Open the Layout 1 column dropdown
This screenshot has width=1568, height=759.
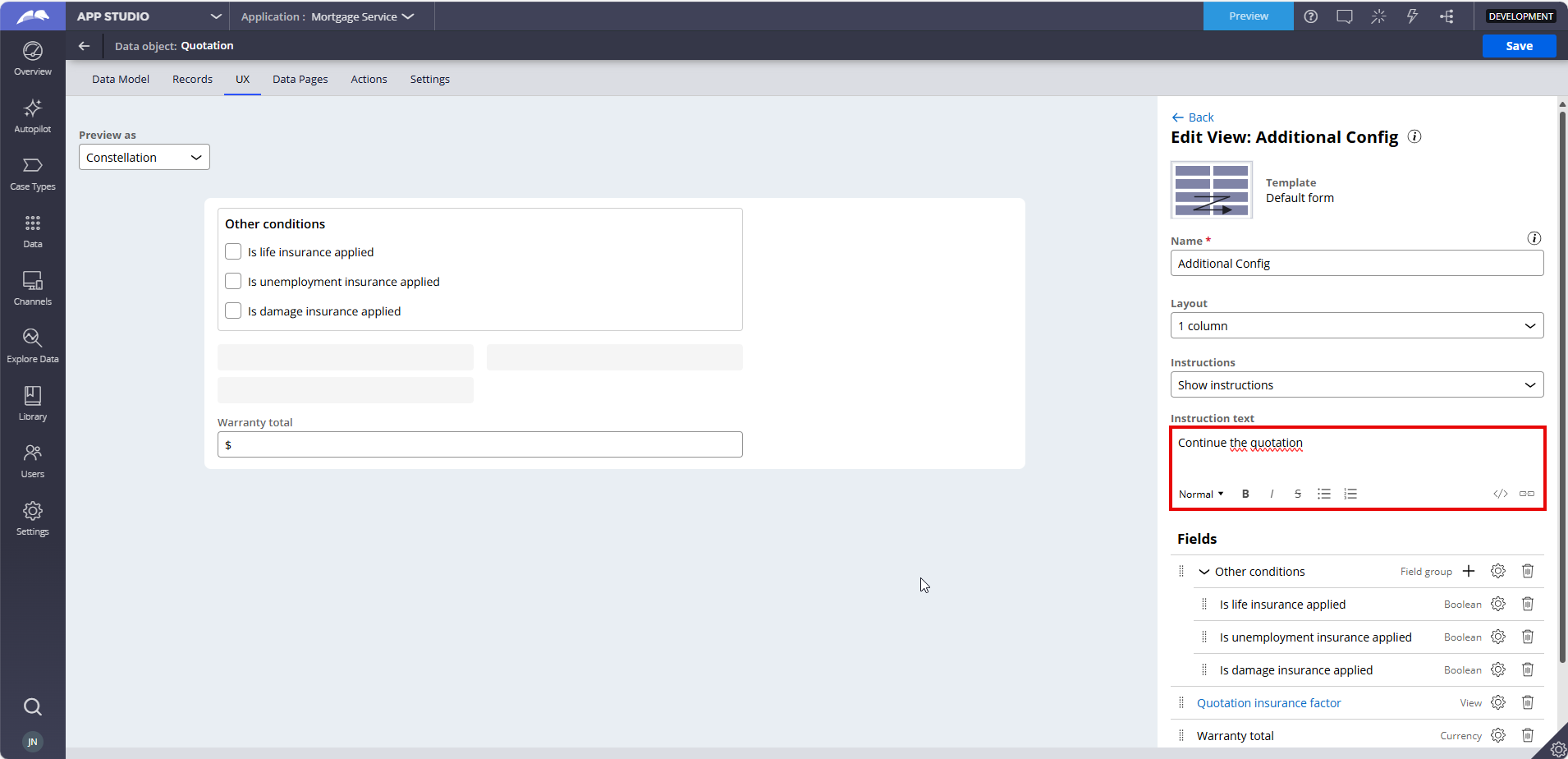[x=1357, y=325]
